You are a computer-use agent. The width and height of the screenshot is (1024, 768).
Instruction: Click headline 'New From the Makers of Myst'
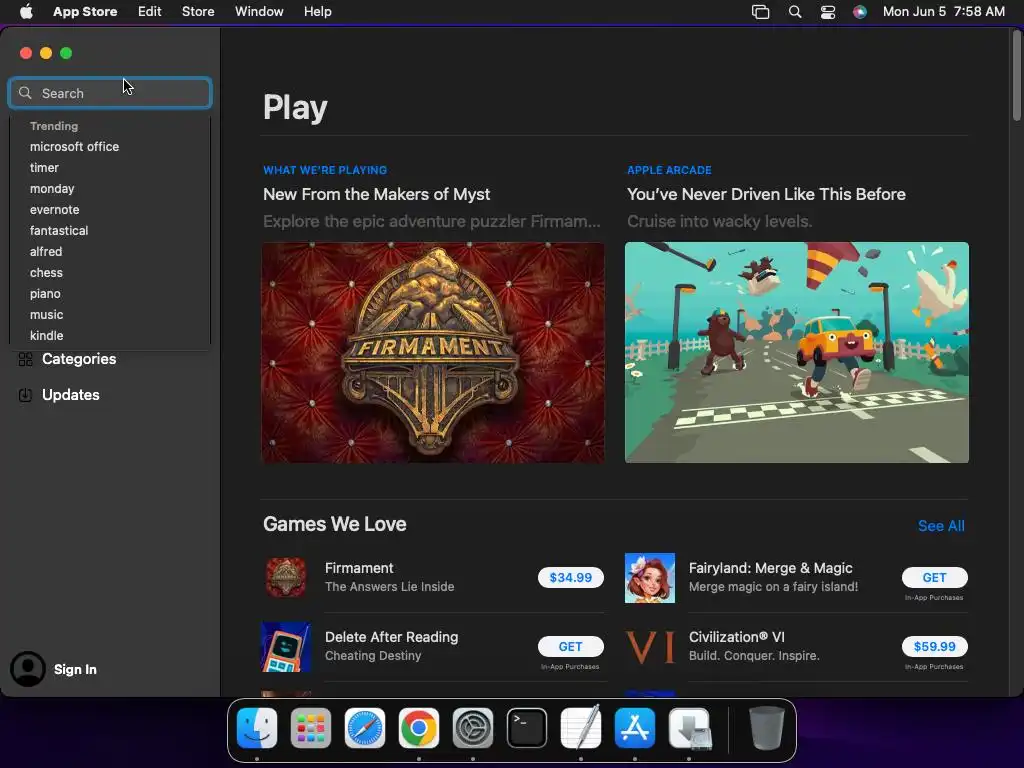(x=376, y=195)
